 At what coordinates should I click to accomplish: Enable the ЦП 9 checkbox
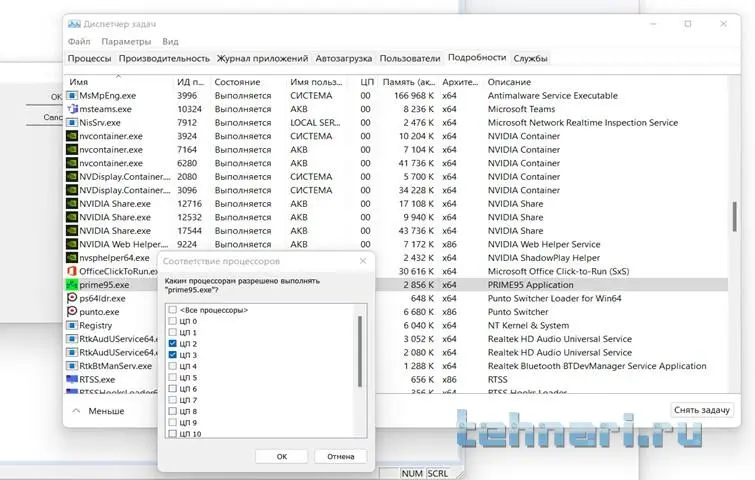click(172, 422)
